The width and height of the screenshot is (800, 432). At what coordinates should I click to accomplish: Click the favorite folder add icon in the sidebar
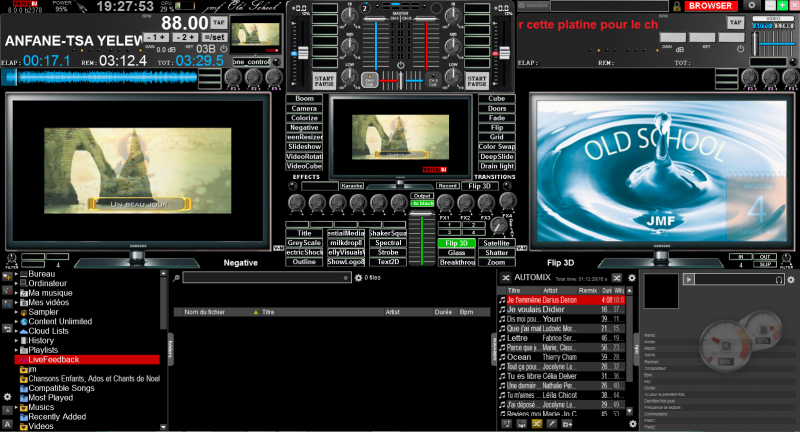tap(7, 276)
